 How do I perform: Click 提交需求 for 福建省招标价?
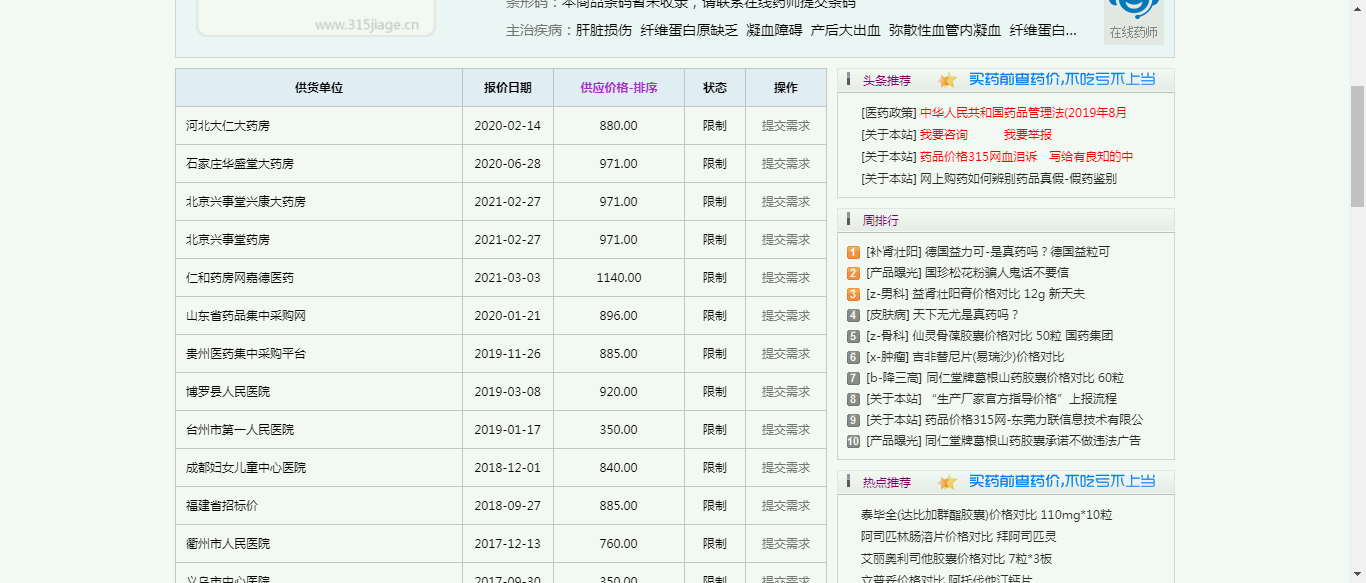(786, 506)
